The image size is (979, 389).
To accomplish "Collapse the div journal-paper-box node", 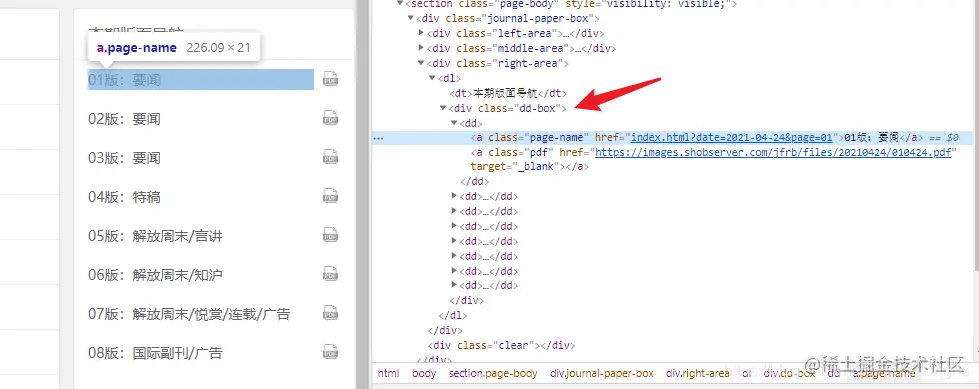I will [x=411, y=18].
